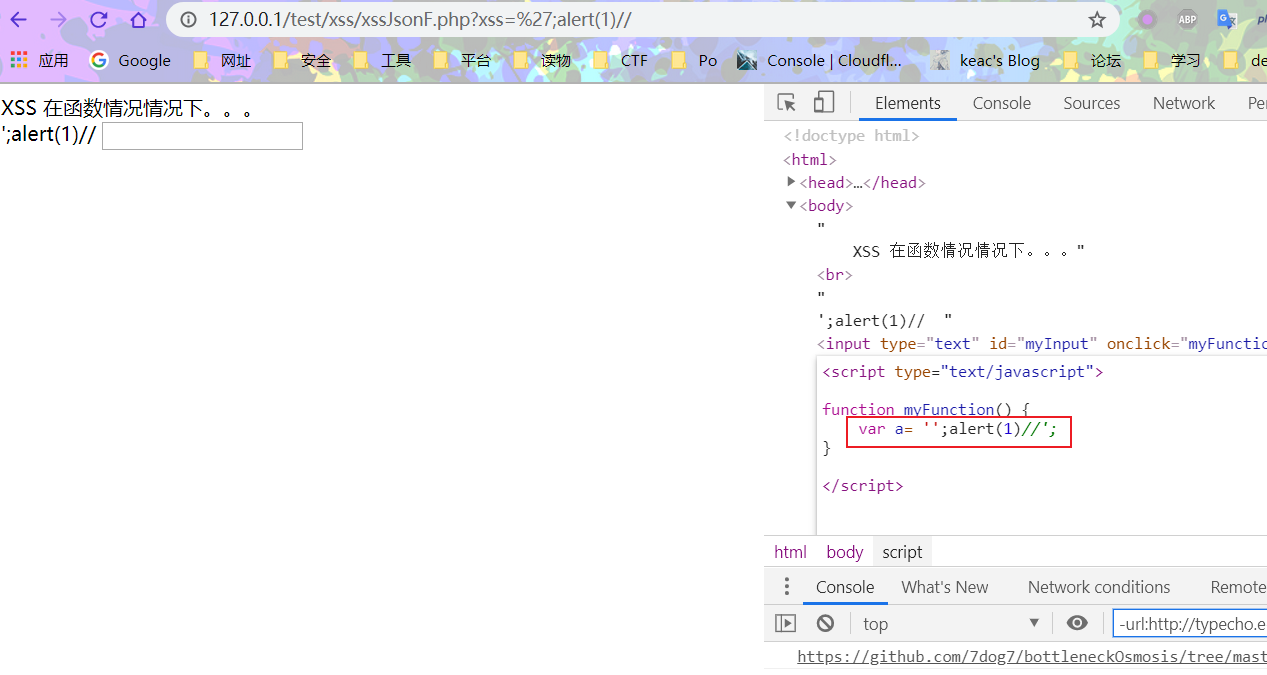Open the keac's Blog bookmark
This screenshot has height=675, width=1267.
point(985,61)
